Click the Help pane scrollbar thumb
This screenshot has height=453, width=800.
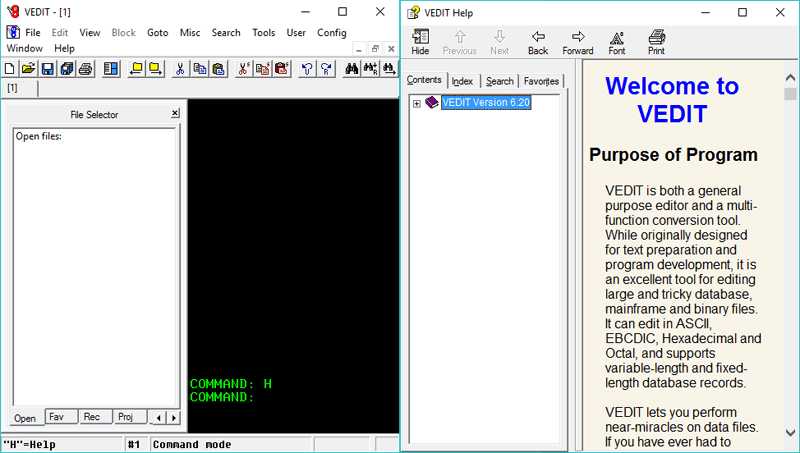click(x=790, y=94)
